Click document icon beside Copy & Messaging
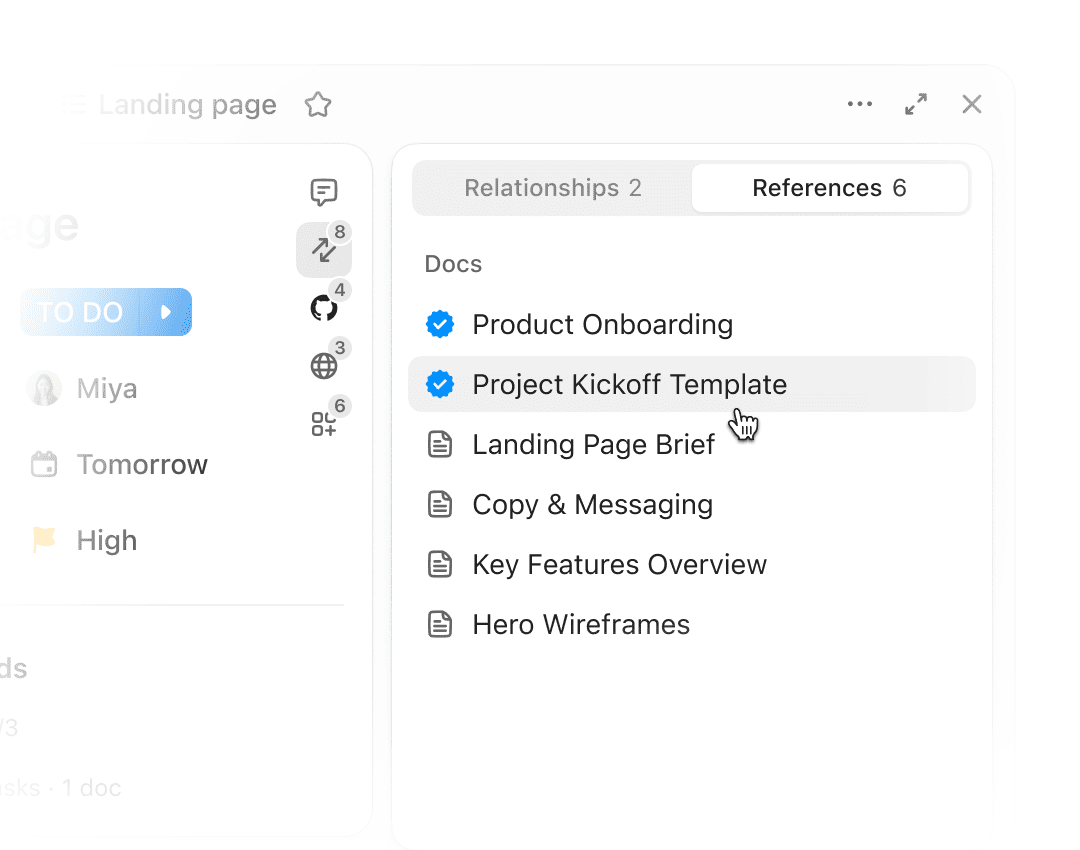 439,504
